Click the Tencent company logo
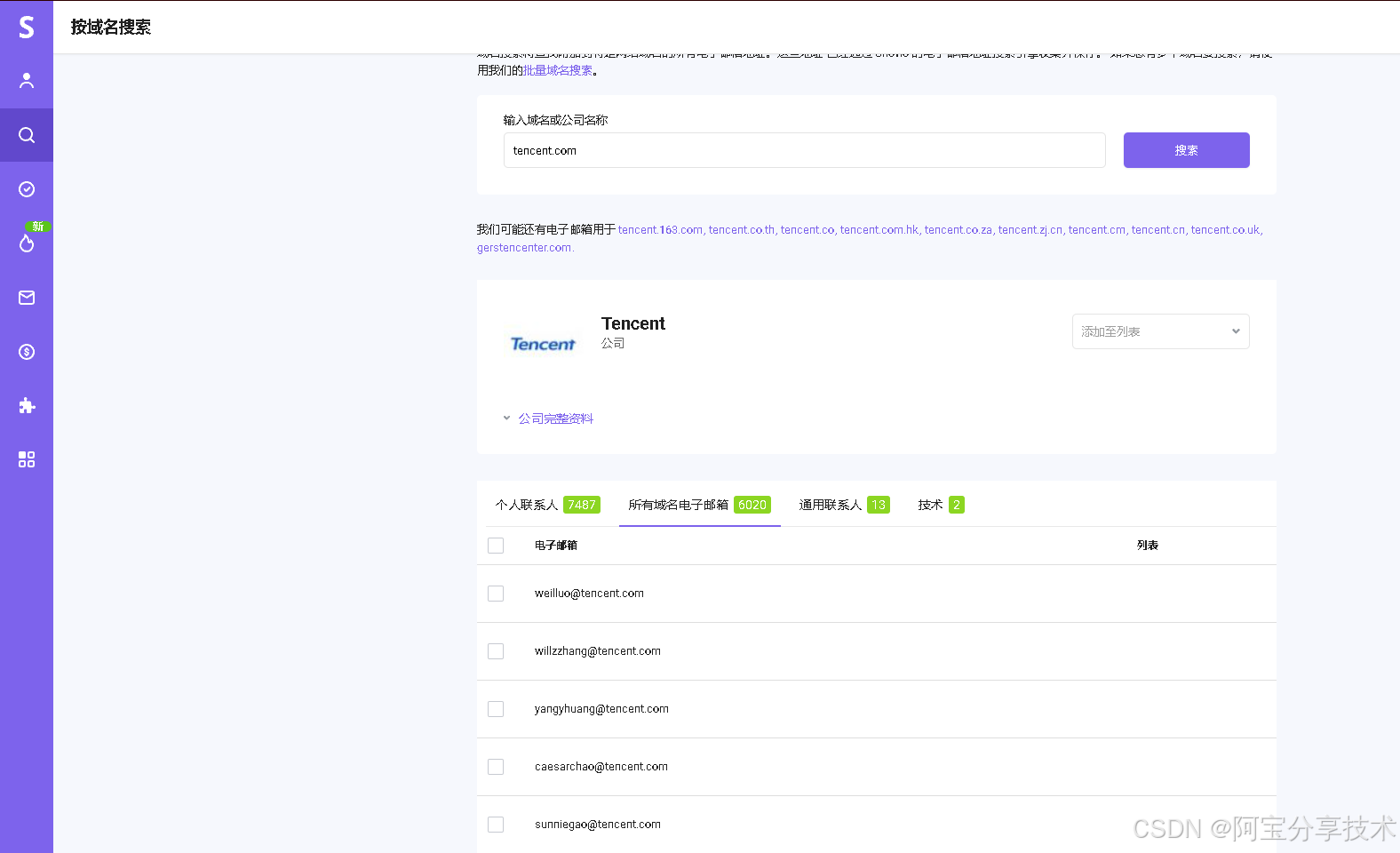Image resolution: width=1400 pixels, height=853 pixels. 543,344
